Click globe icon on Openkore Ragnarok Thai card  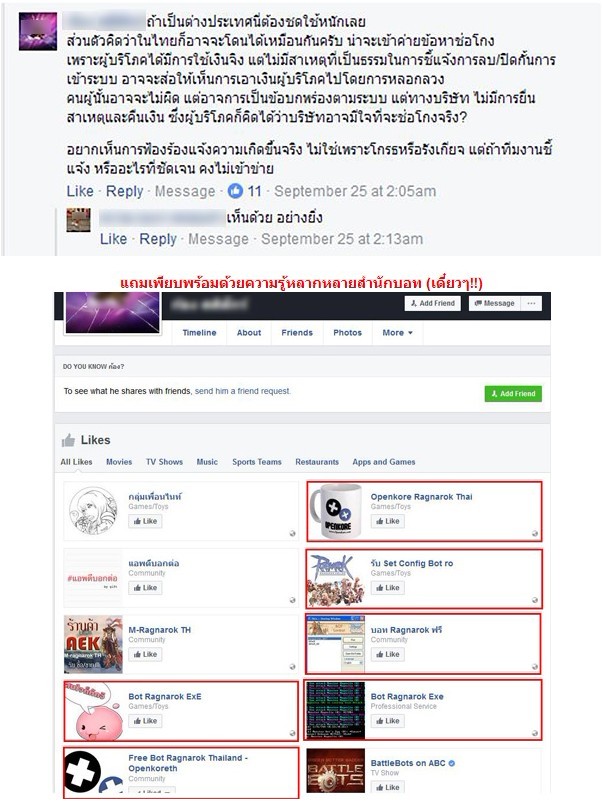[x=535, y=533]
